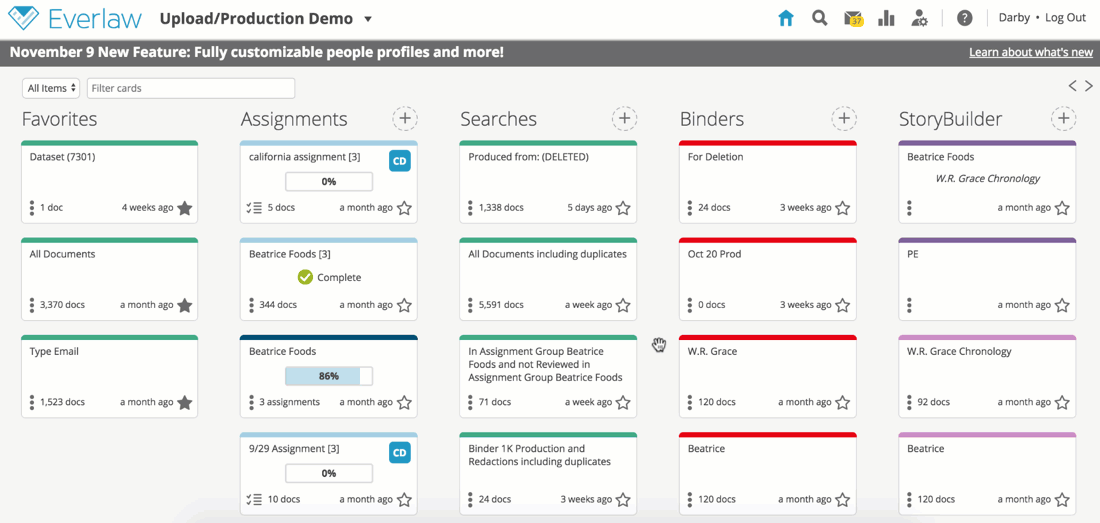1100x523 pixels.
Task: Open project management user-gear icon
Action: coord(920,18)
